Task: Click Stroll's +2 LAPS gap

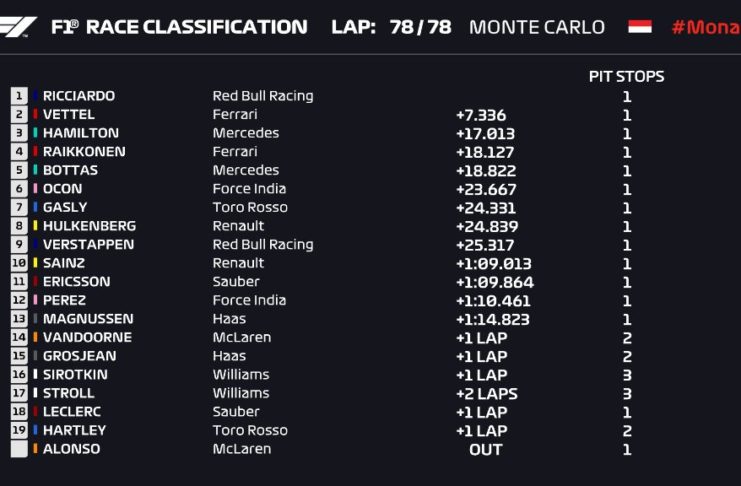Action: point(487,393)
